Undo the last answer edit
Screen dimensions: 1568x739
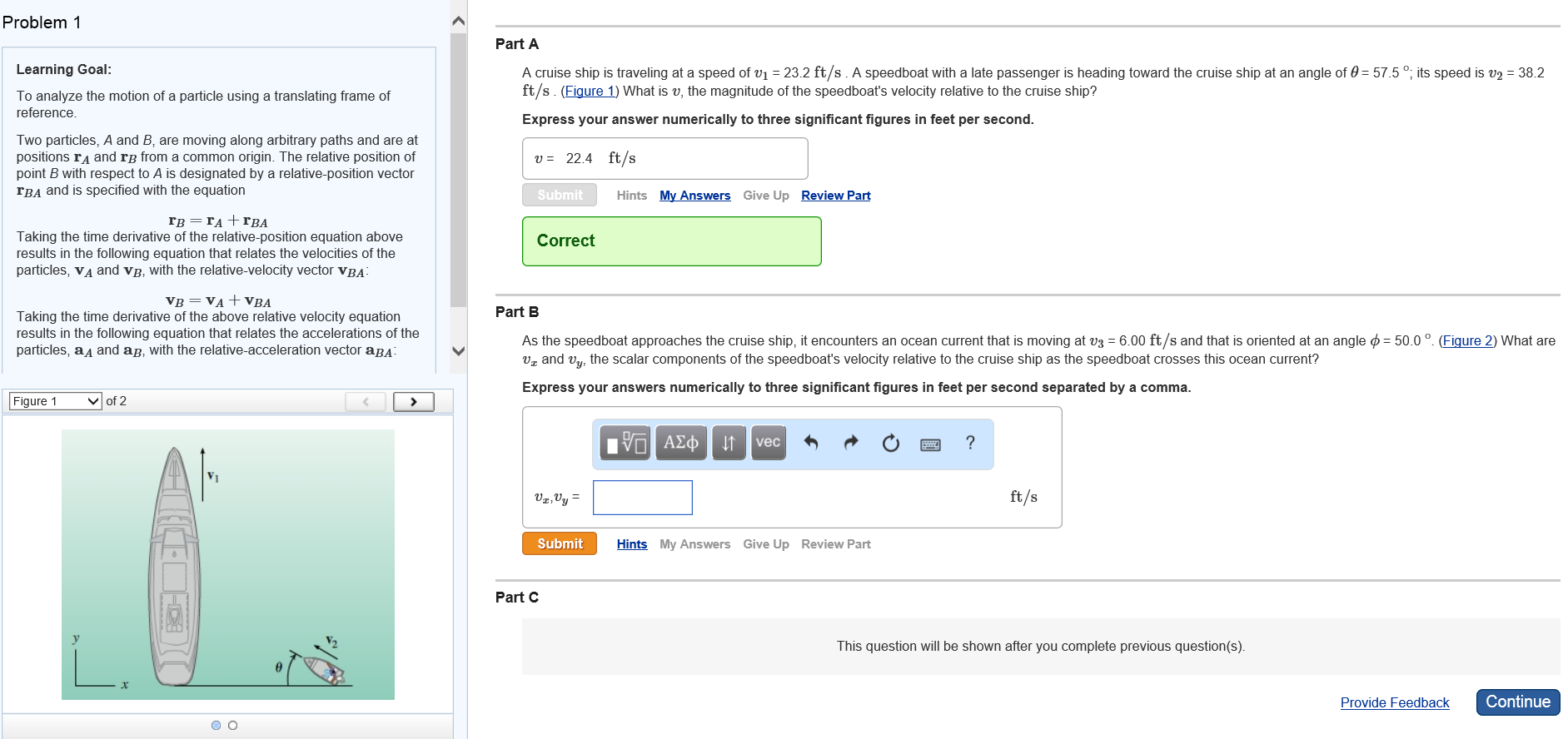811,443
